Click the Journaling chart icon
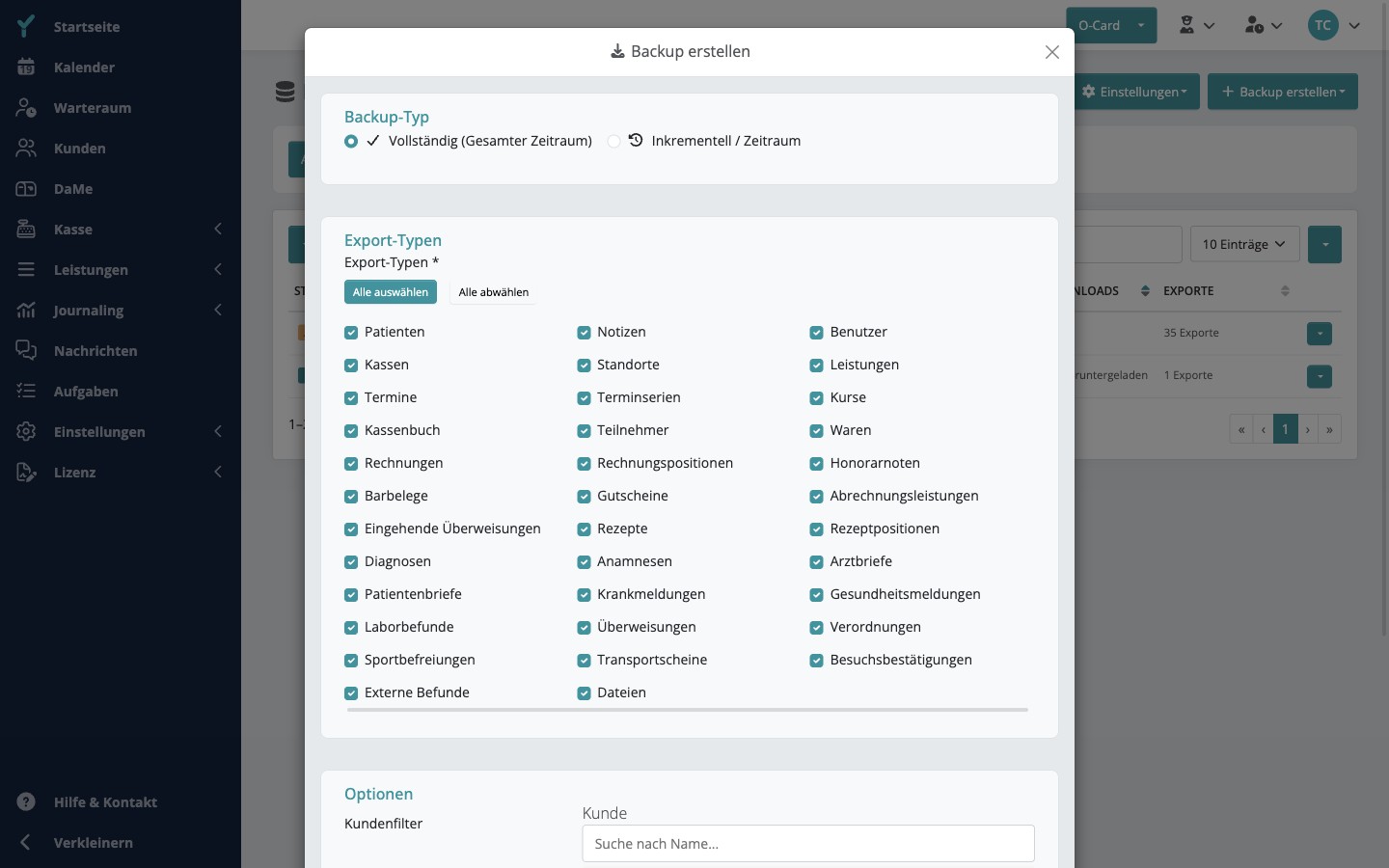 click(x=26, y=311)
